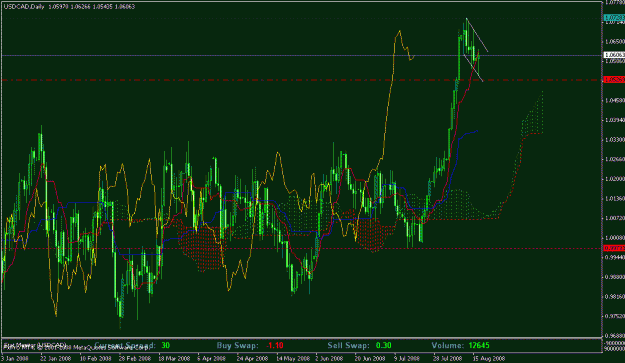Click the 24 Apr 2008 date on time axis

[x=252, y=358]
